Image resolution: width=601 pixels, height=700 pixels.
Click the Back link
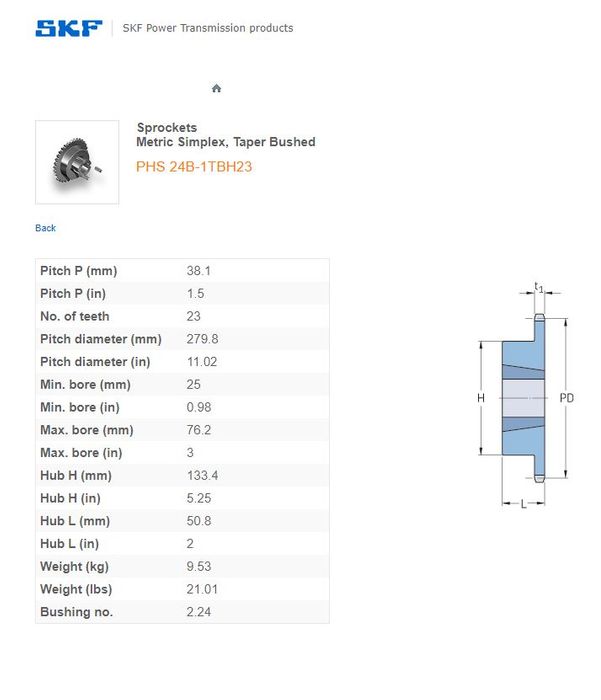[46, 228]
